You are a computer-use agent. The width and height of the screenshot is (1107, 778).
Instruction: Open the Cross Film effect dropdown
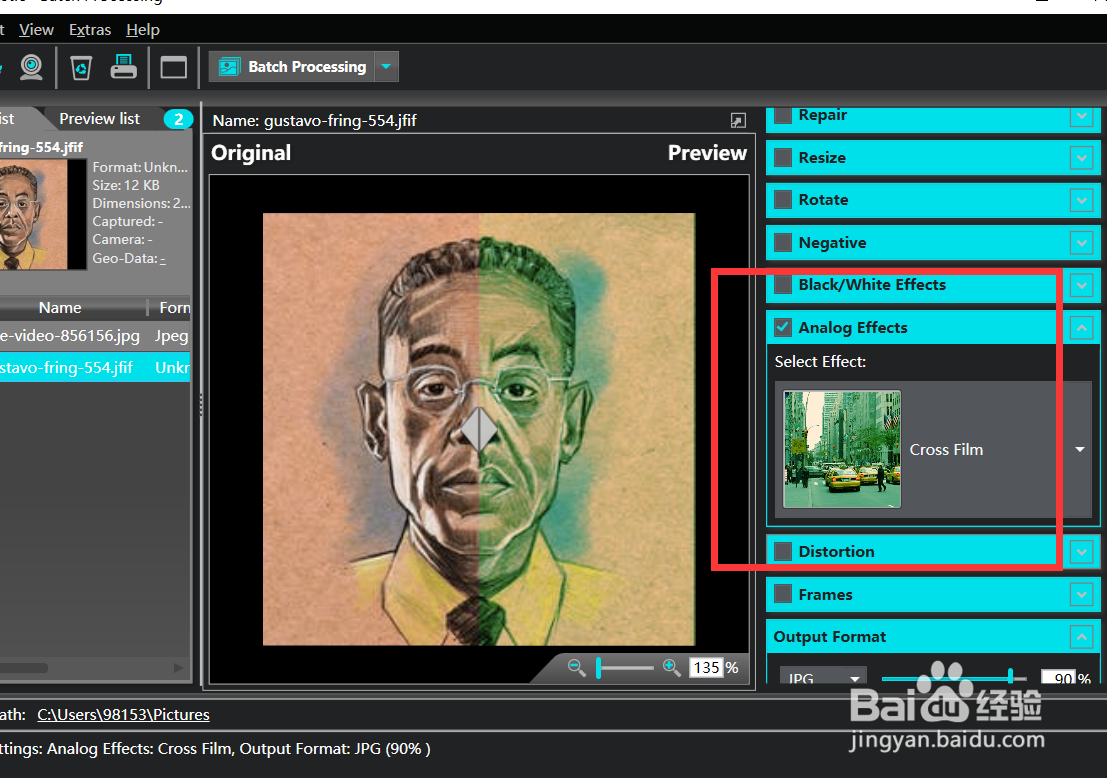click(x=1079, y=450)
